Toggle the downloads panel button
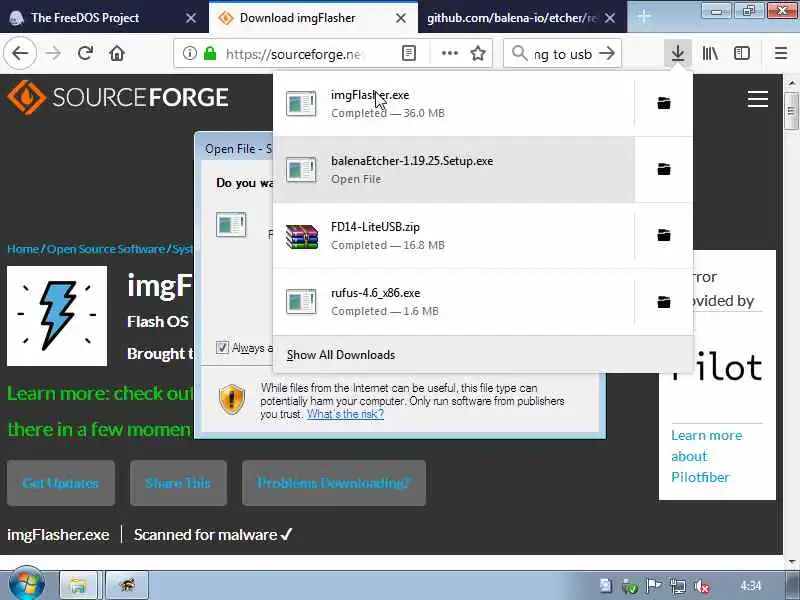This screenshot has width=800, height=600. 678,53
